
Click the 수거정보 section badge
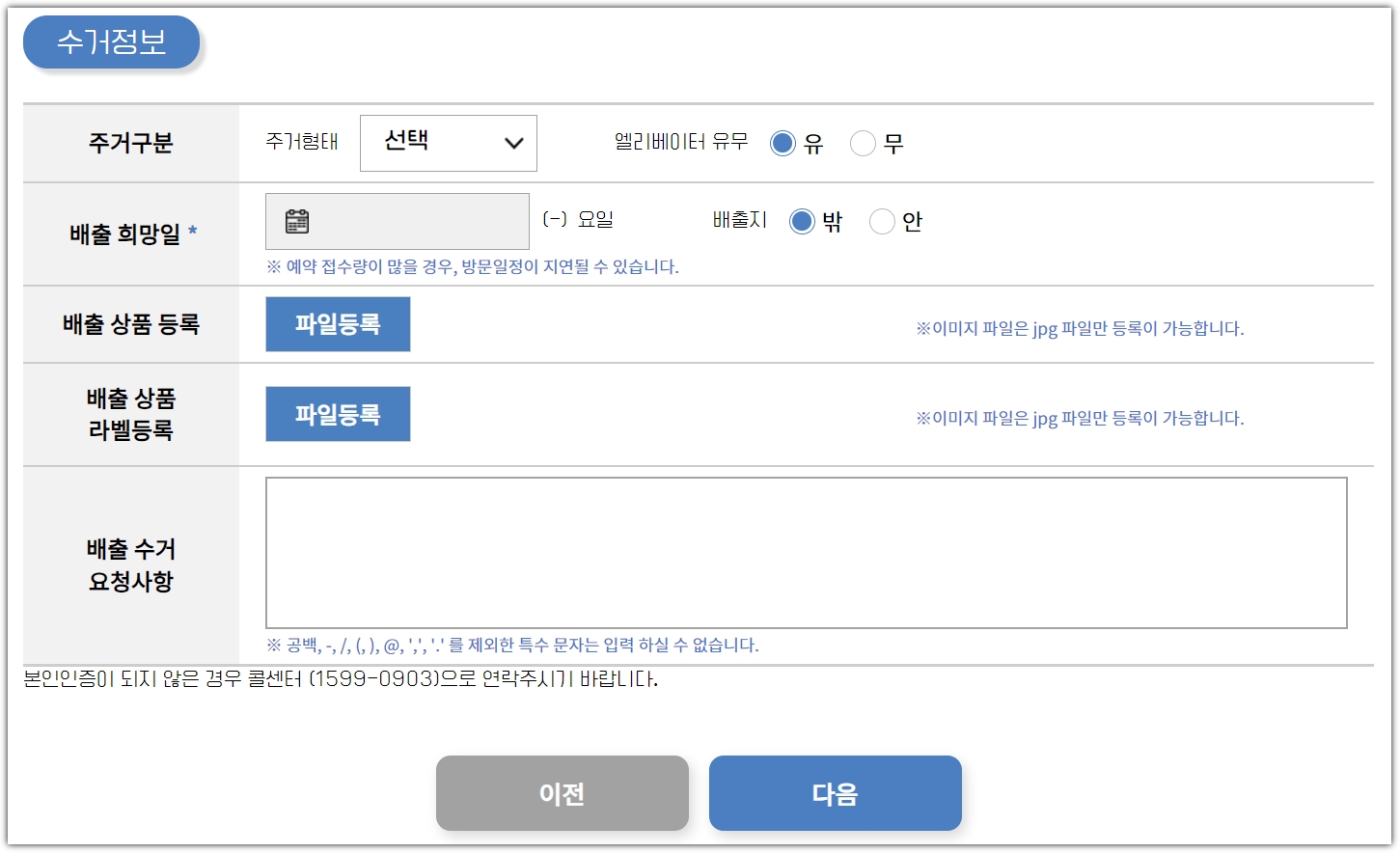[110, 41]
